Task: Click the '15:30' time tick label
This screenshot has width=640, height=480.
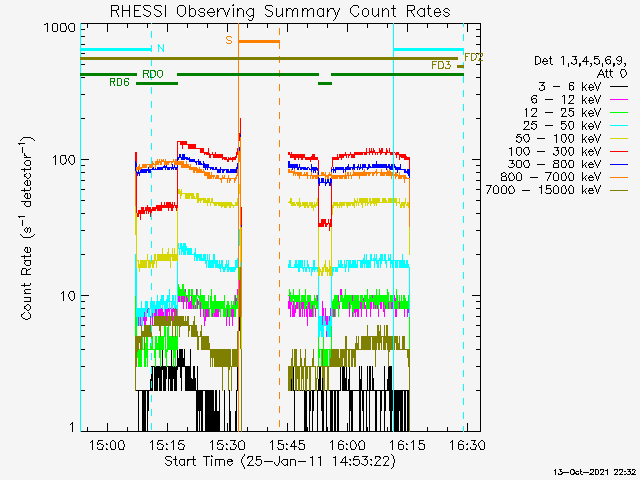Action: click(227, 445)
